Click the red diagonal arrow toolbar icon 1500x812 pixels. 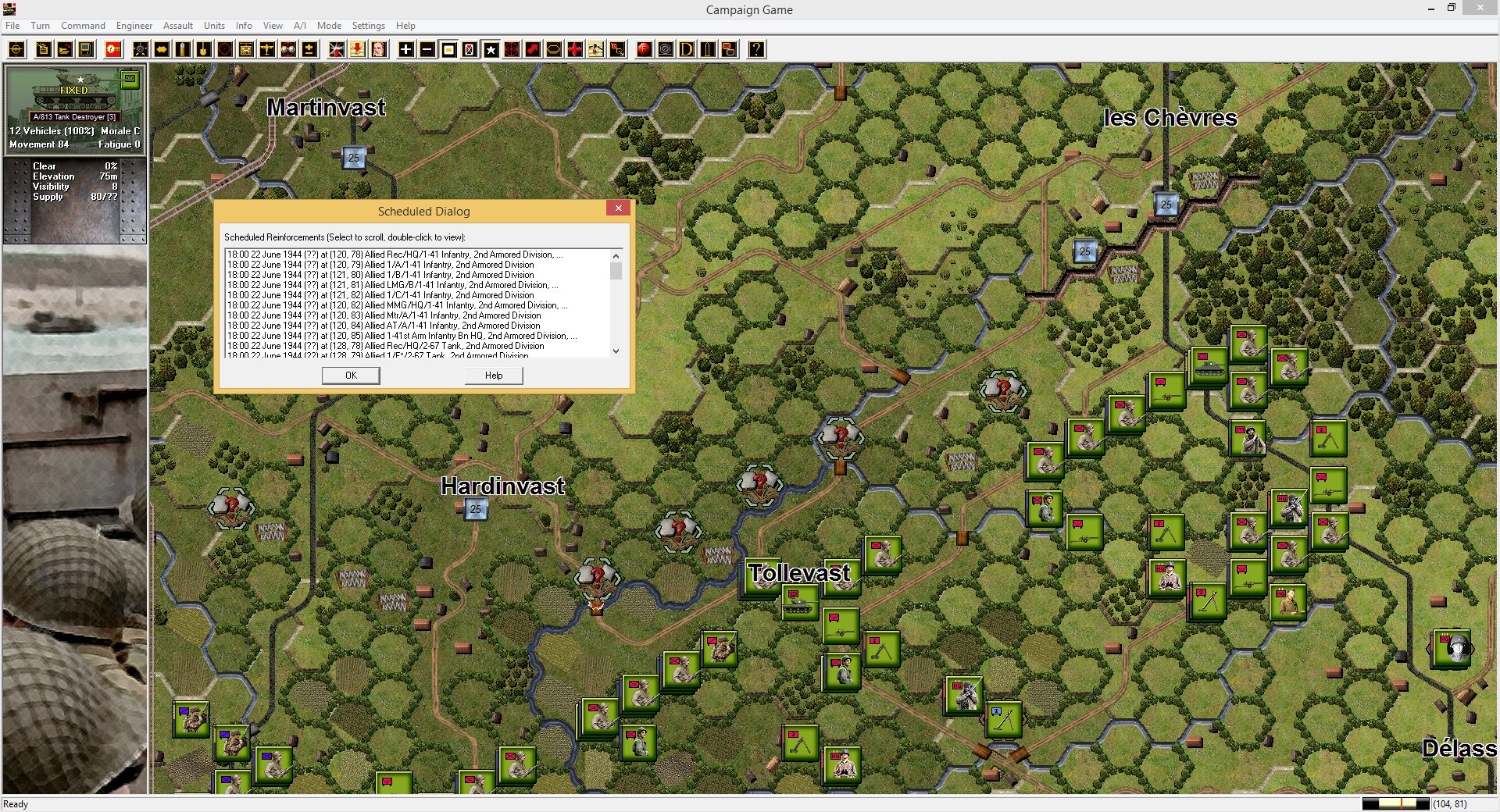coord(533,49)
